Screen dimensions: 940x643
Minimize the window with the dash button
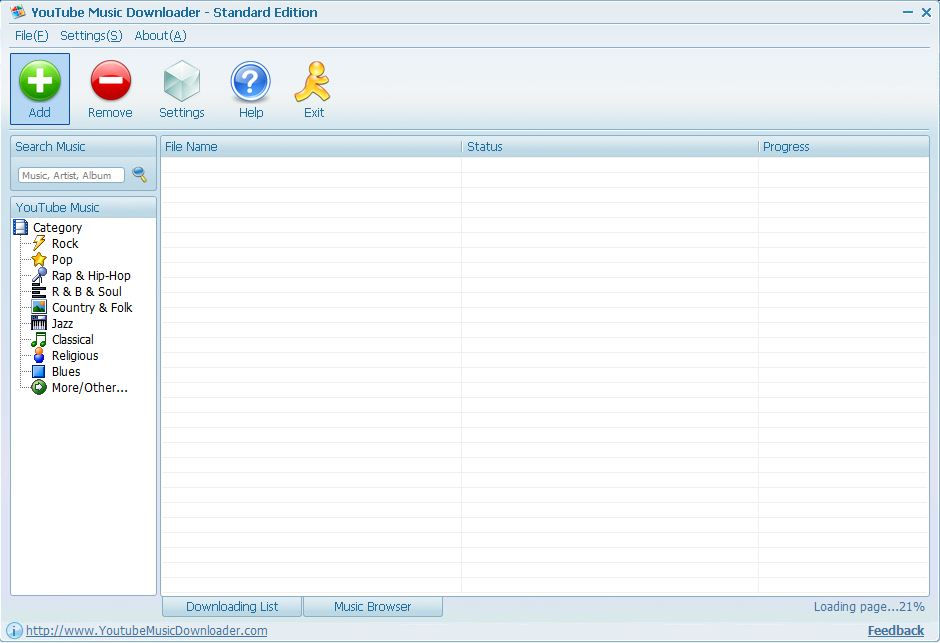pyautogui.click(x=908, y=12)
